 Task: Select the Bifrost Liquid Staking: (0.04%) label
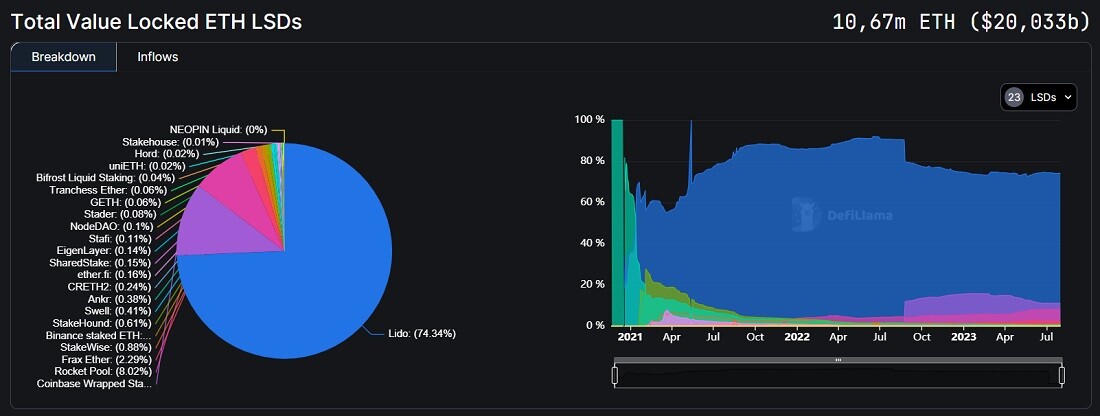pos(105,178)
